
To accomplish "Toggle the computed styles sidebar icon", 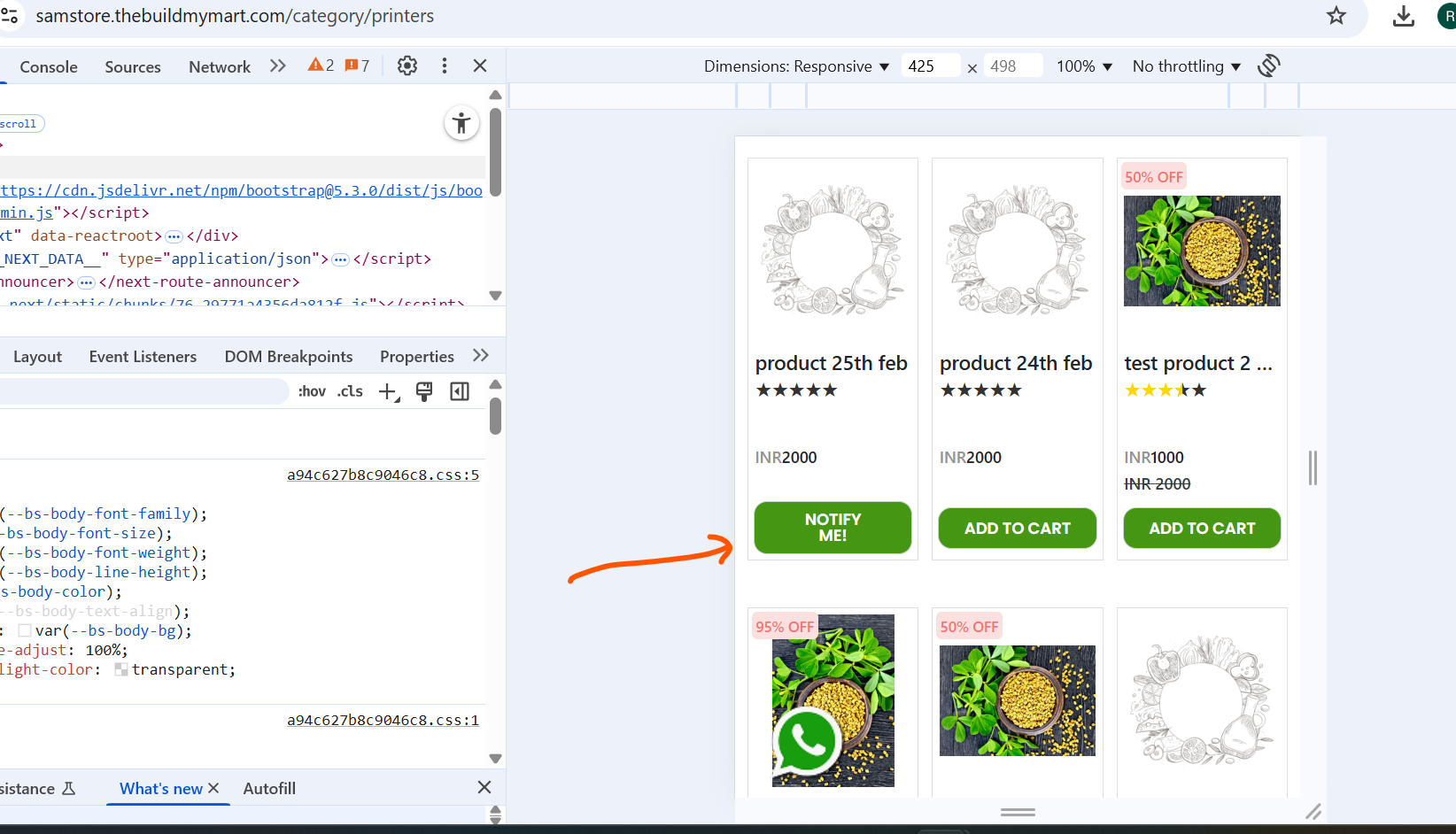I will pyautogui.click(x=460, y=391).
